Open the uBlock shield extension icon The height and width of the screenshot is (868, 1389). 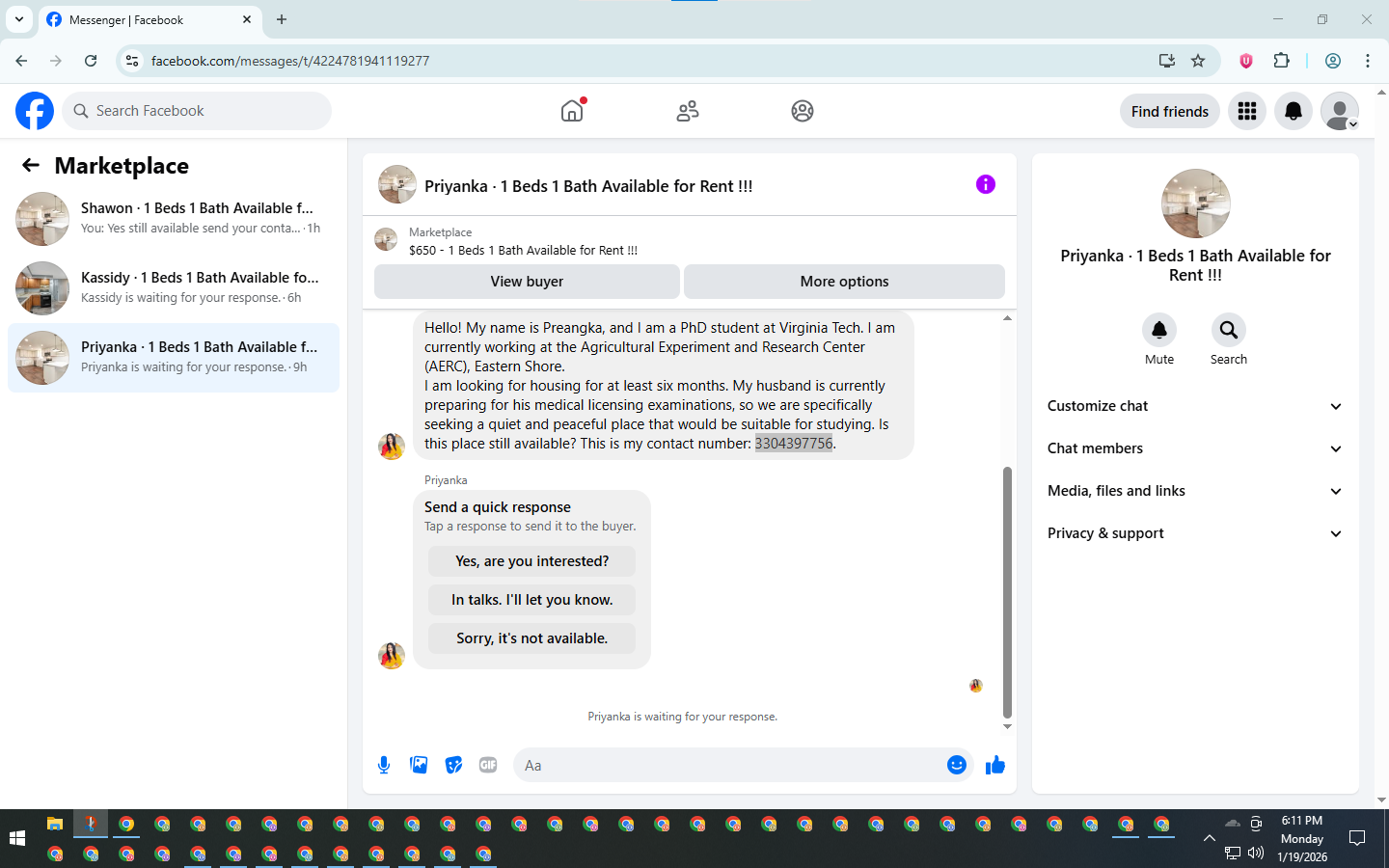point(1246,61)
